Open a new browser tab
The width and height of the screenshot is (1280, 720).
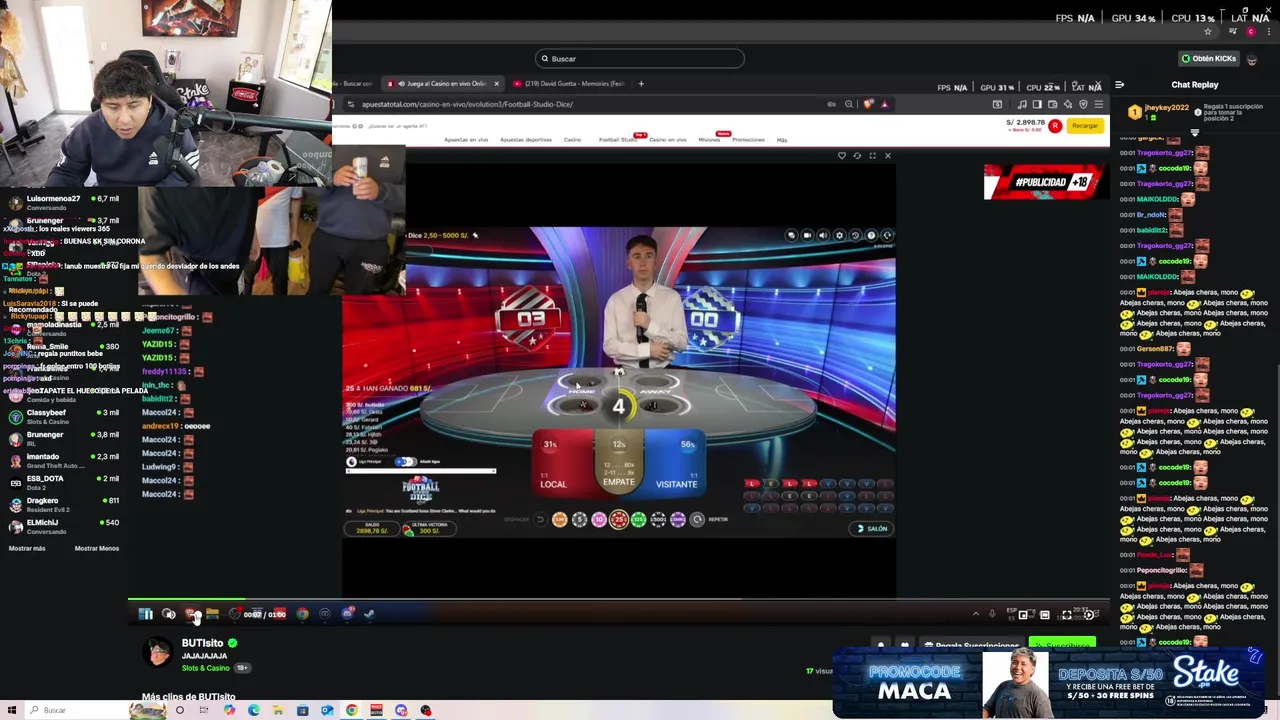tap(641, 84)
